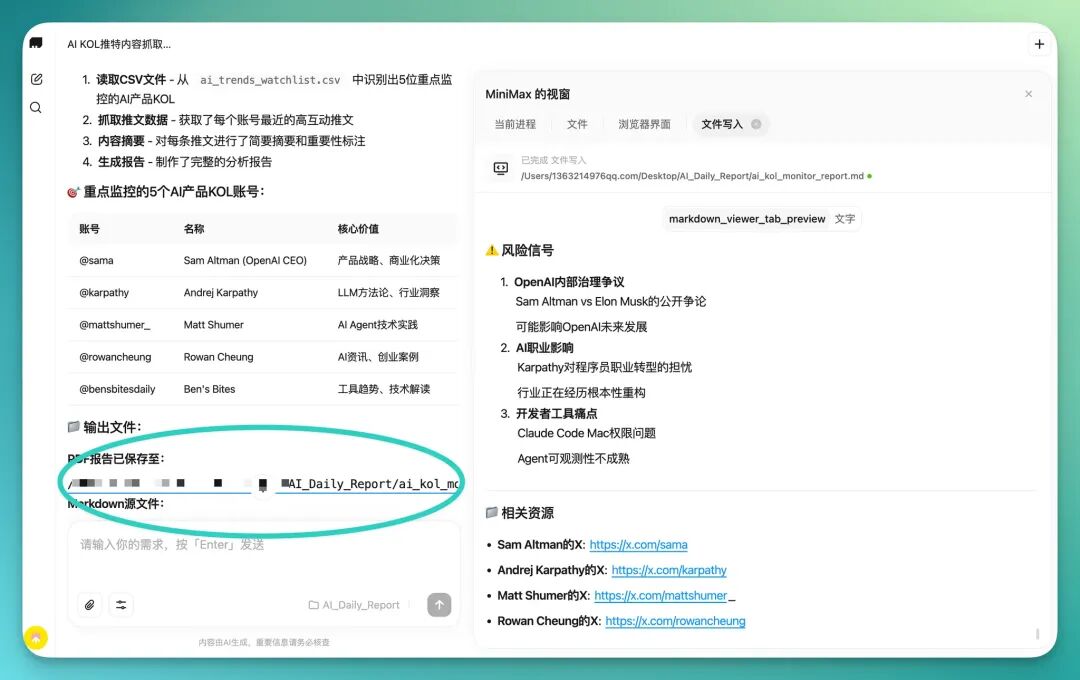
Task: Click the user avatar in sidebar
Action: point(36,637)
